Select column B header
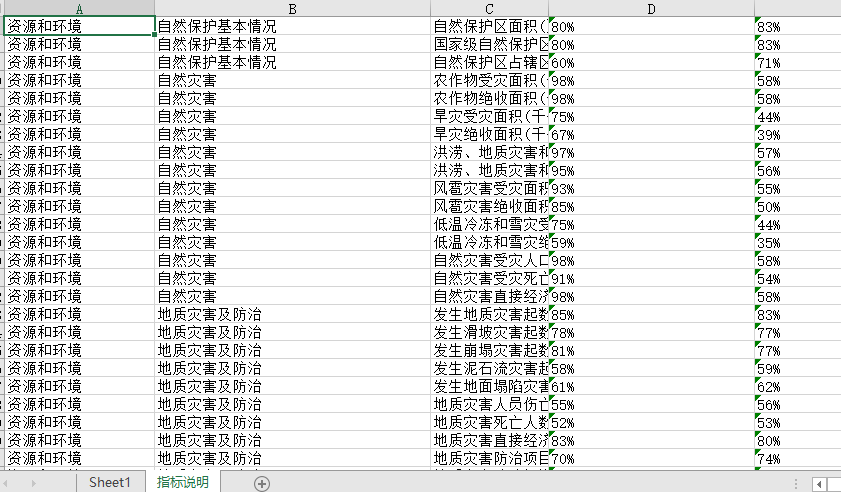841x492 pixels. coord(292,9)
